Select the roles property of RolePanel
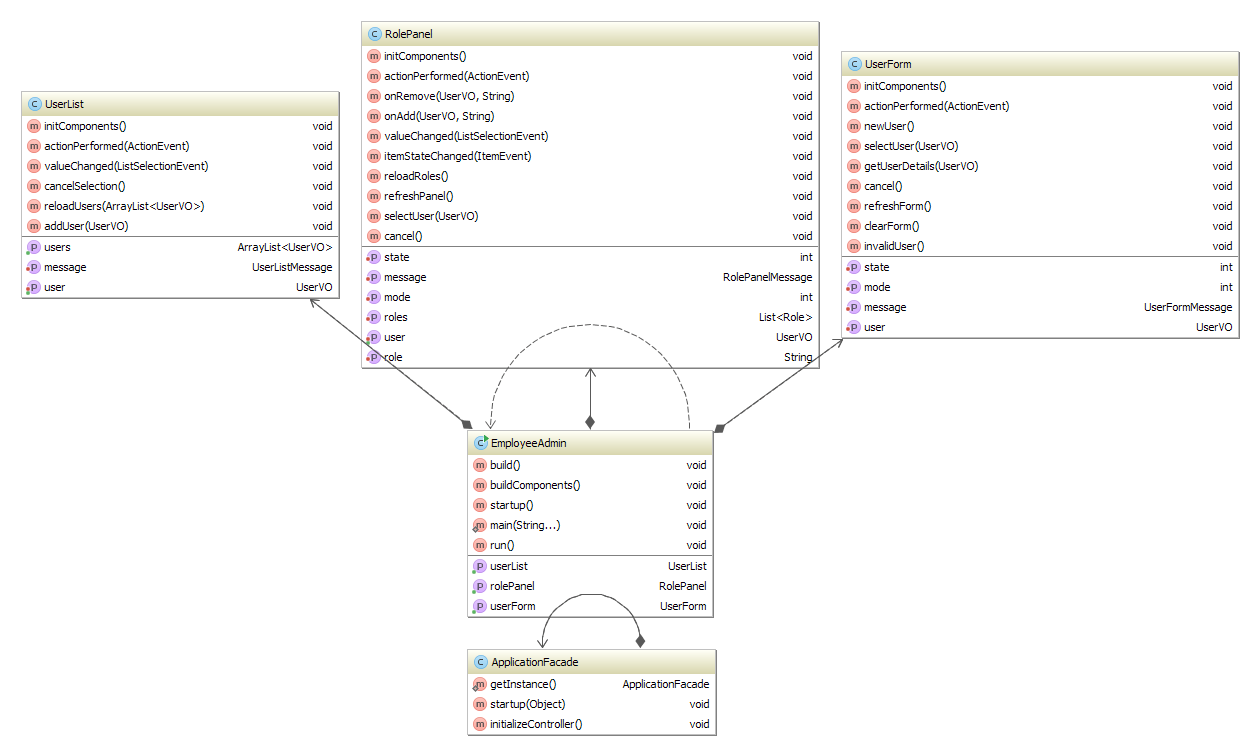The width and height of the screenshot is (1260, 756). (x=394, y=317)
